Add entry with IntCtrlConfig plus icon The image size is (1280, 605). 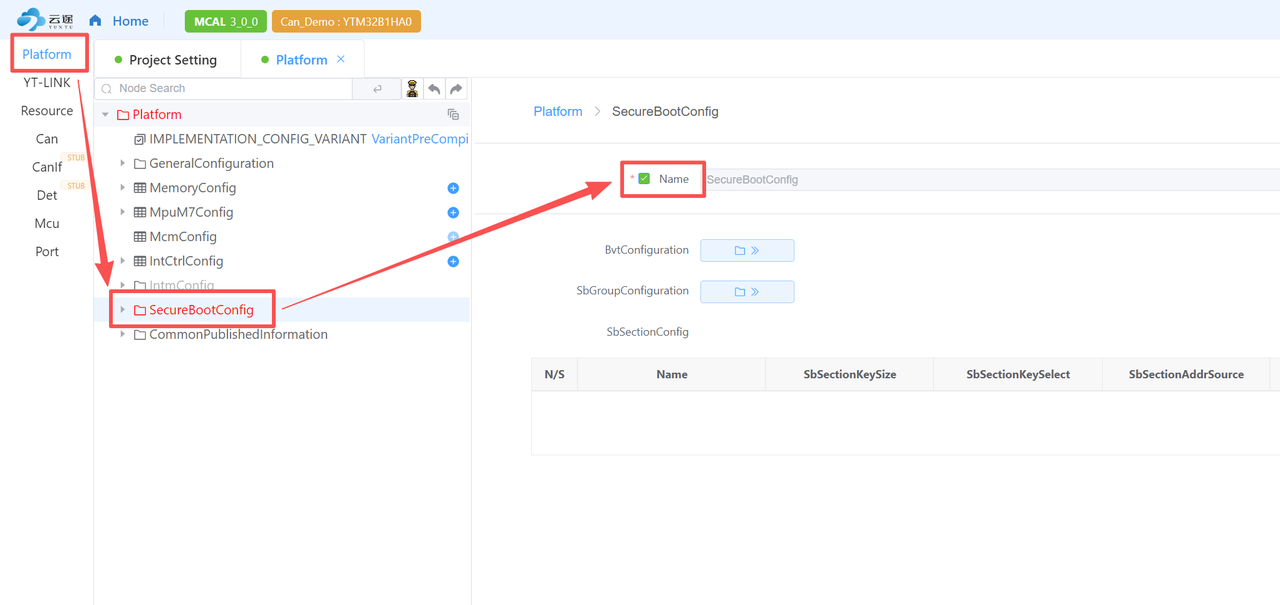pos(453,262)
